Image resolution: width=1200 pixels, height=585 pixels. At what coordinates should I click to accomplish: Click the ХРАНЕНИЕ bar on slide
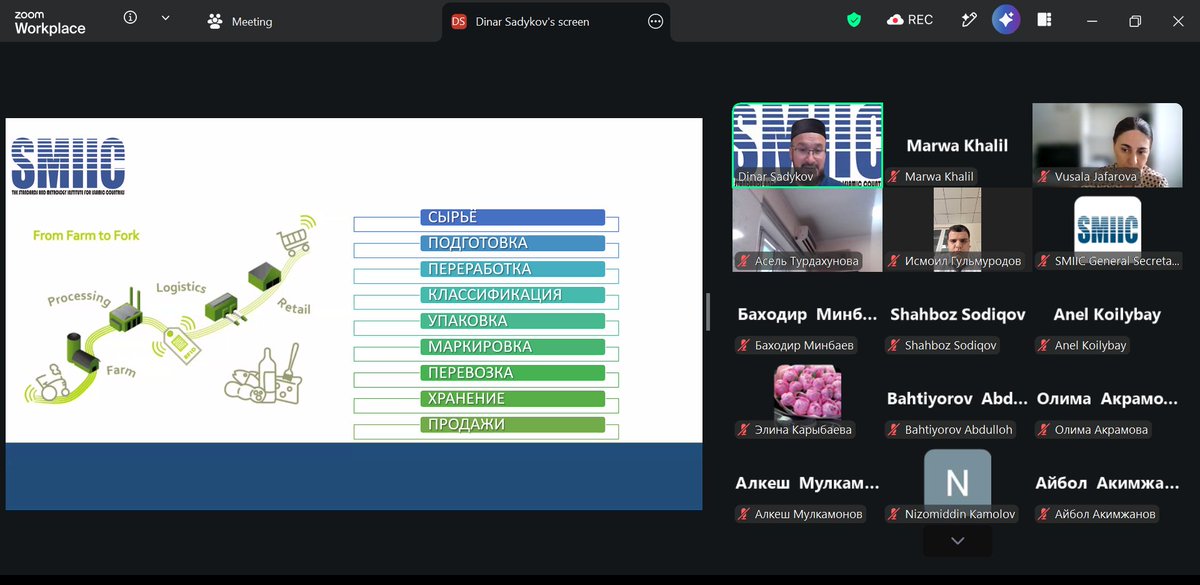coord(512,399)
